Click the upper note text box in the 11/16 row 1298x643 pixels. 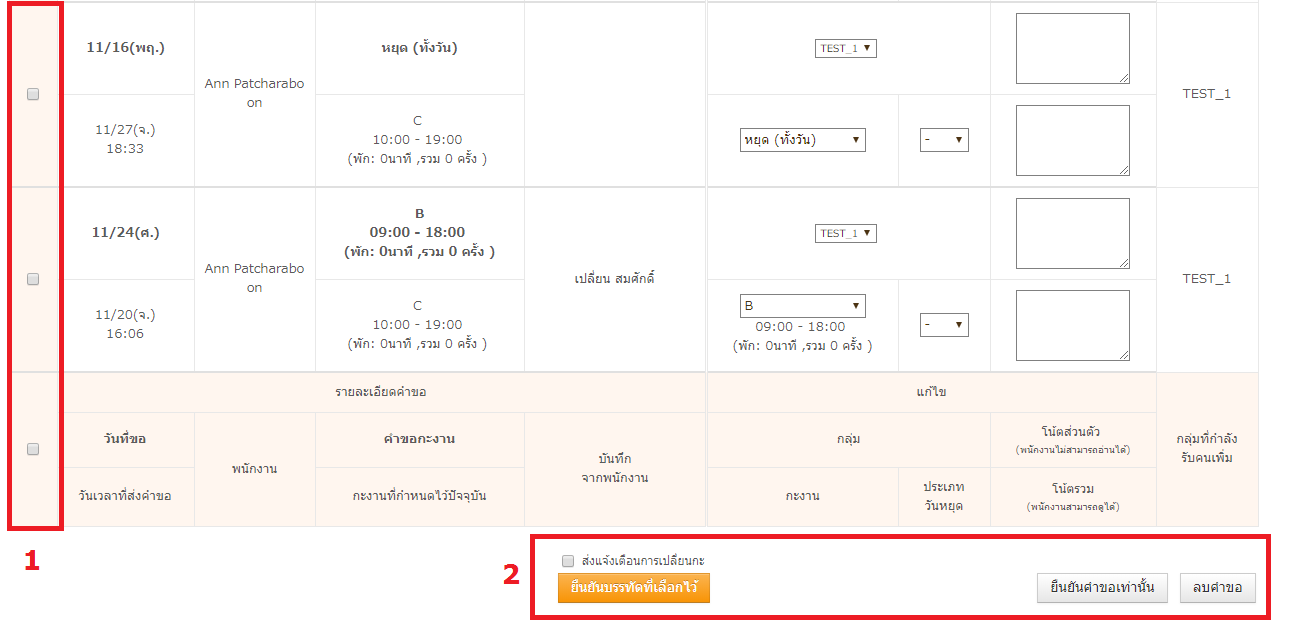[x=1072, y=49]
